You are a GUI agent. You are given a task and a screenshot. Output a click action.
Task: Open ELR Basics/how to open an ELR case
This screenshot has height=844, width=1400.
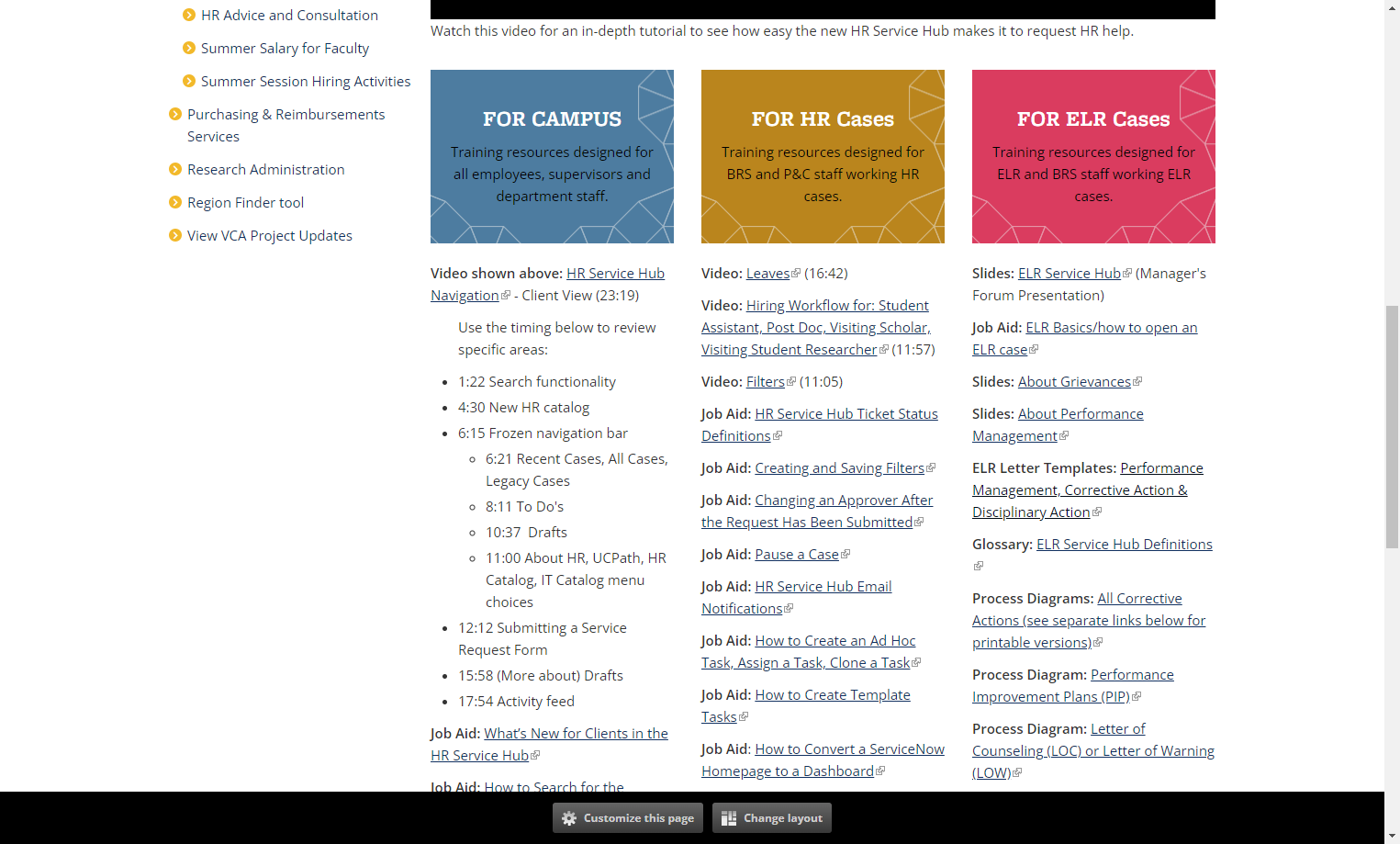tap(1085, 339)
